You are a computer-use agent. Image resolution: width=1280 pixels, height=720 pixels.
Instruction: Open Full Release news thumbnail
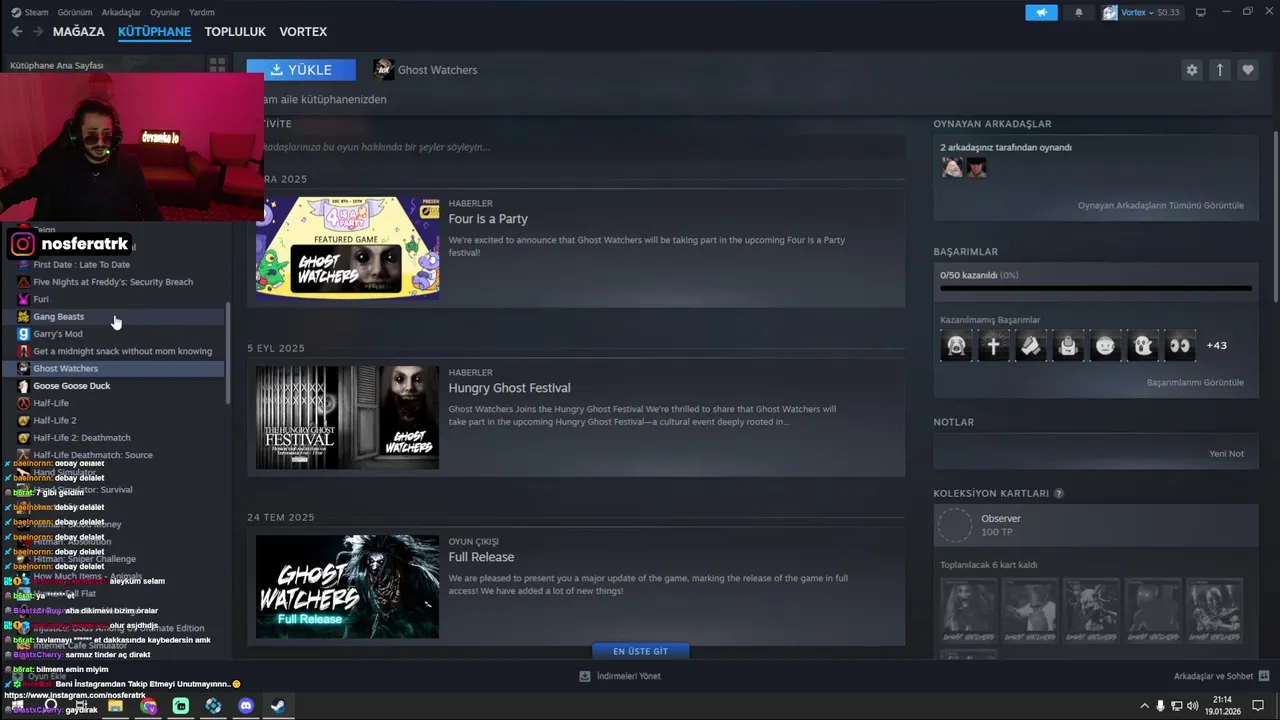coord(347,586)
